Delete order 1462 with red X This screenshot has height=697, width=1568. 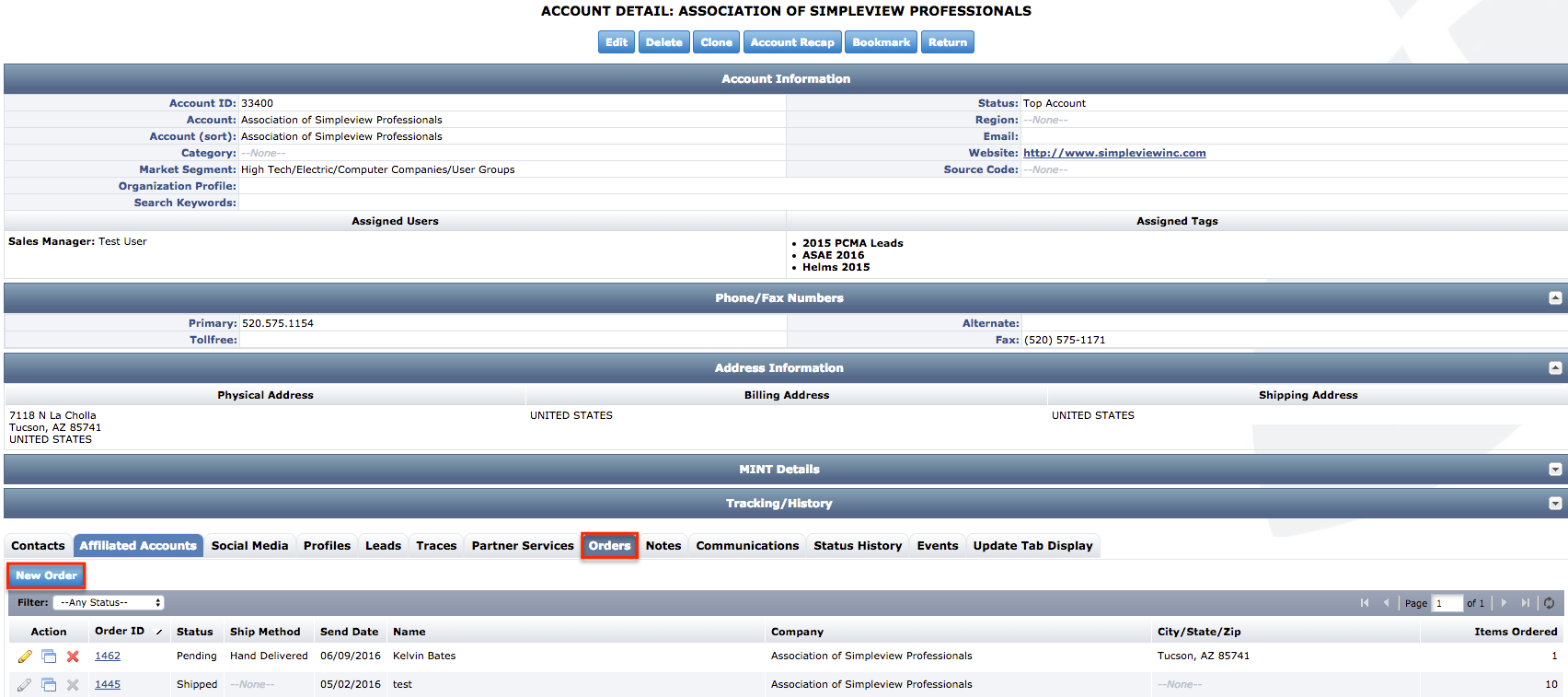(73, 656)
